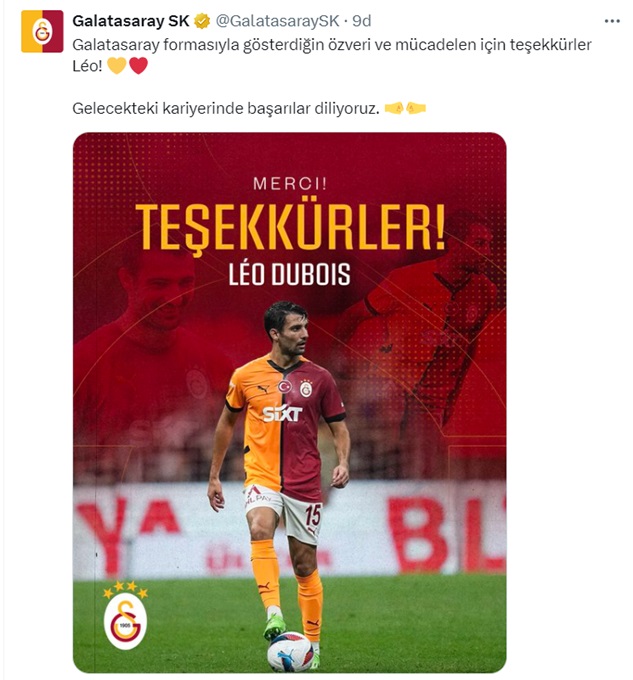Click the left fist bump emoji
Viewport: 633px width, 680px height.
pos(394,108)
